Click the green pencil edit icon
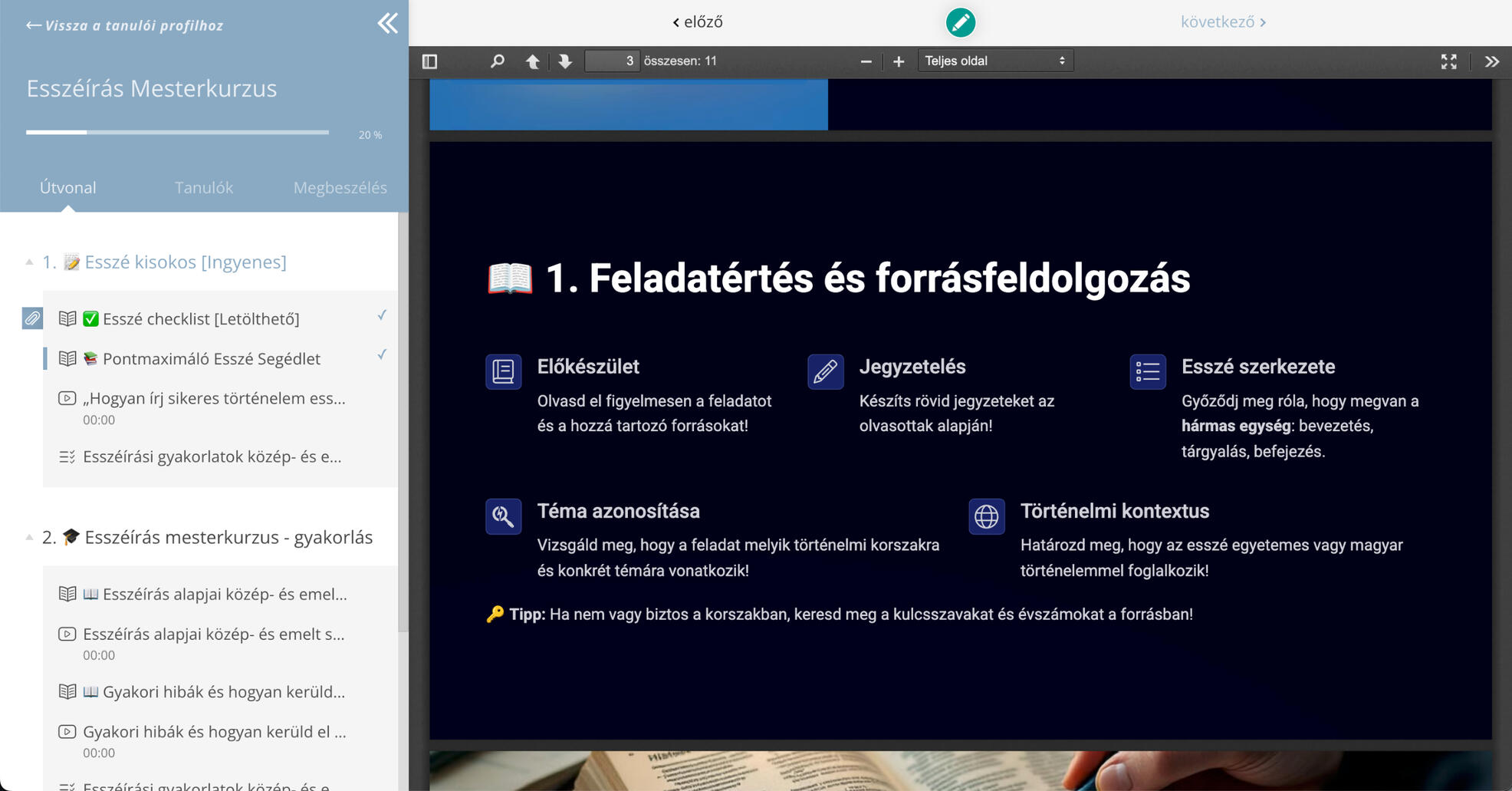The width and height of the screenshot is (1512, 791). coord(960,22)
